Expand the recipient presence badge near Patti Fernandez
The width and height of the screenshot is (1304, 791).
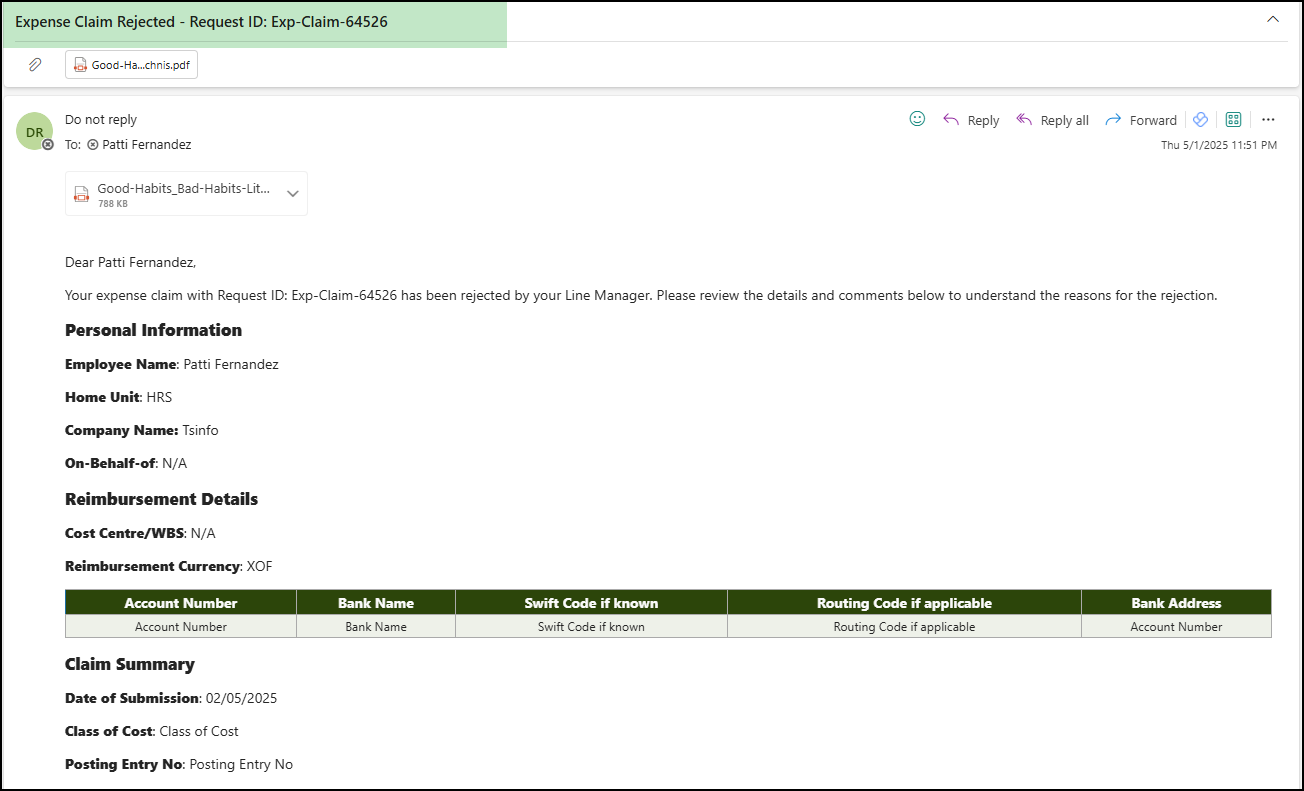(93, 144)
